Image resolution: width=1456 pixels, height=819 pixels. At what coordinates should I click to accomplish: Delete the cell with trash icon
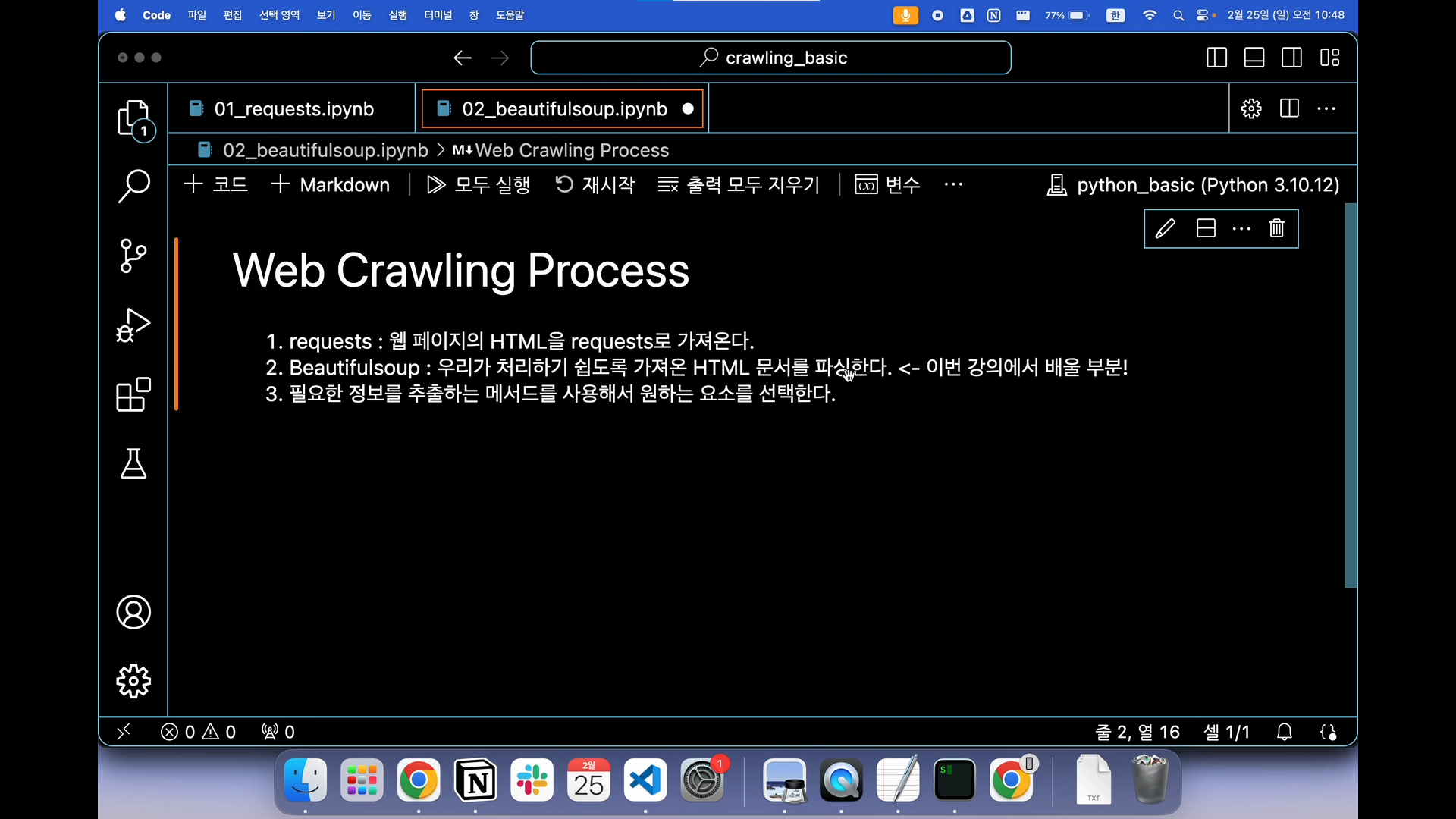[x=1276, y=228]
